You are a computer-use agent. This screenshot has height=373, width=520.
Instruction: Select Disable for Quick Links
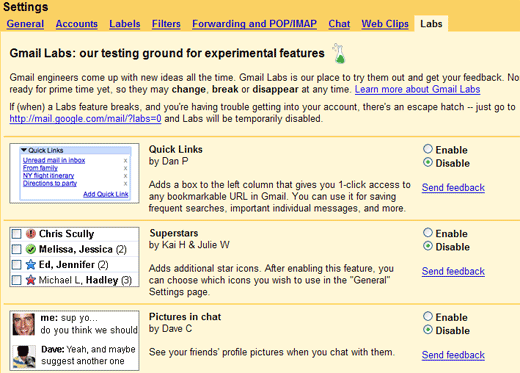point(428,163)
